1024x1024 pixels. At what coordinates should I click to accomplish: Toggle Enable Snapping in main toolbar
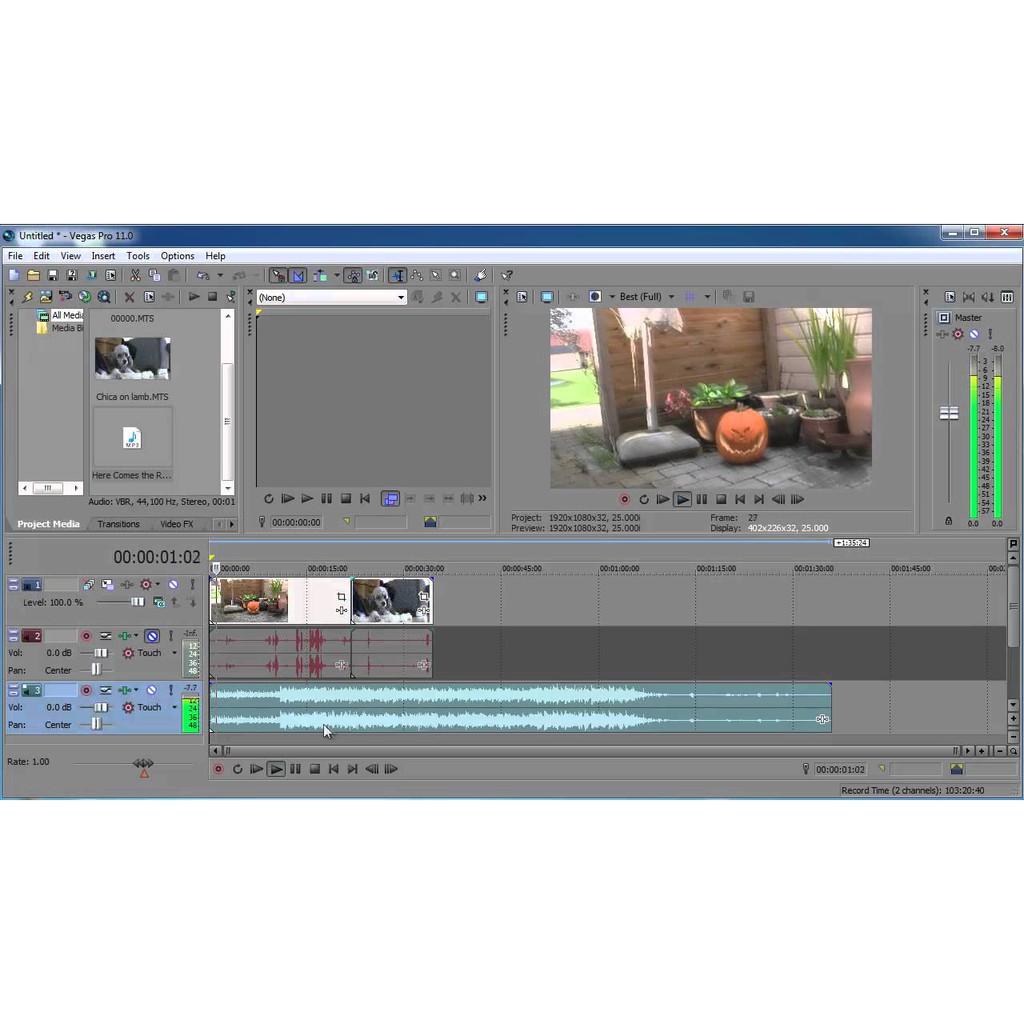tap(278, 276)
